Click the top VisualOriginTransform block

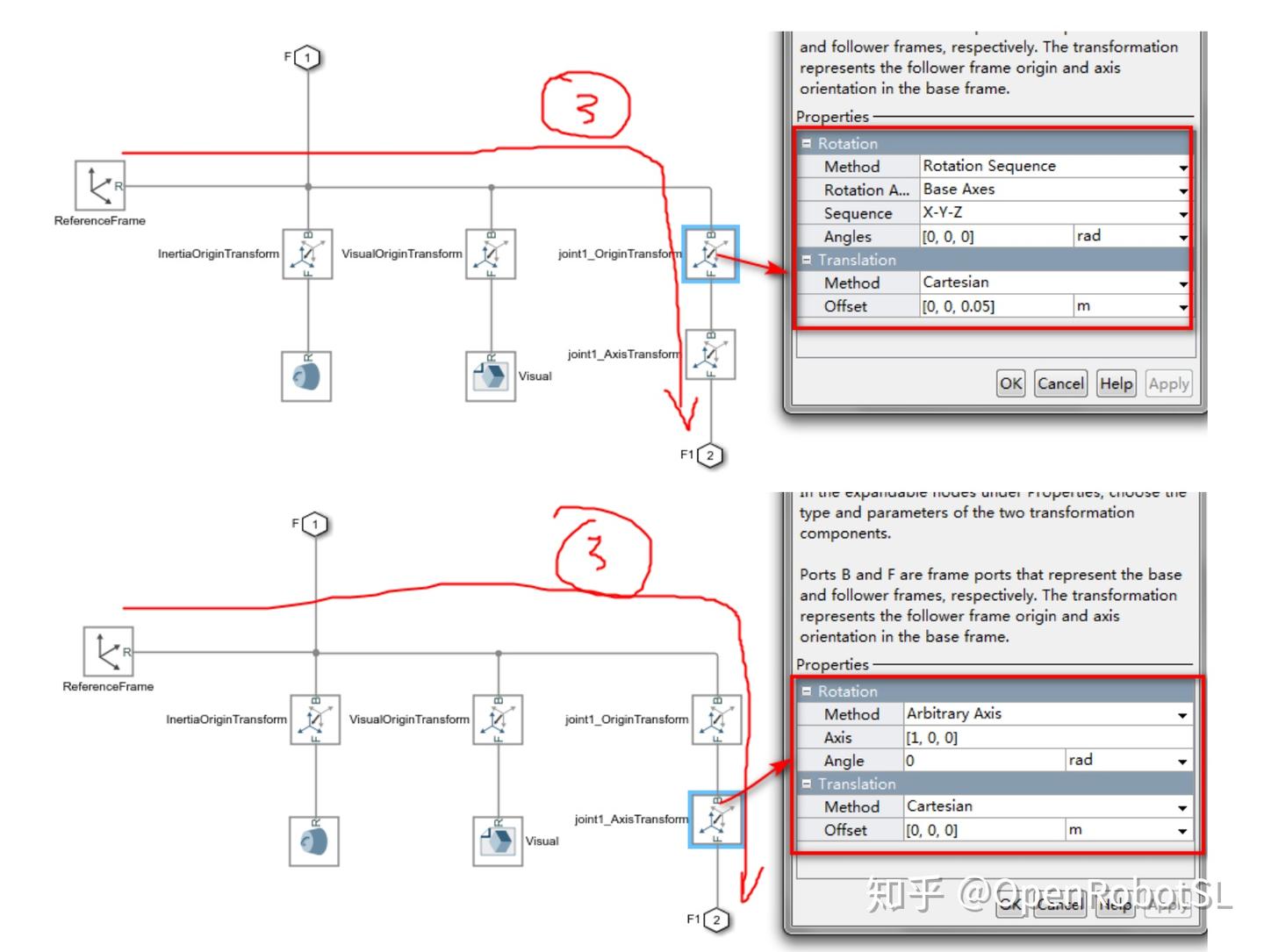[491, 254]
